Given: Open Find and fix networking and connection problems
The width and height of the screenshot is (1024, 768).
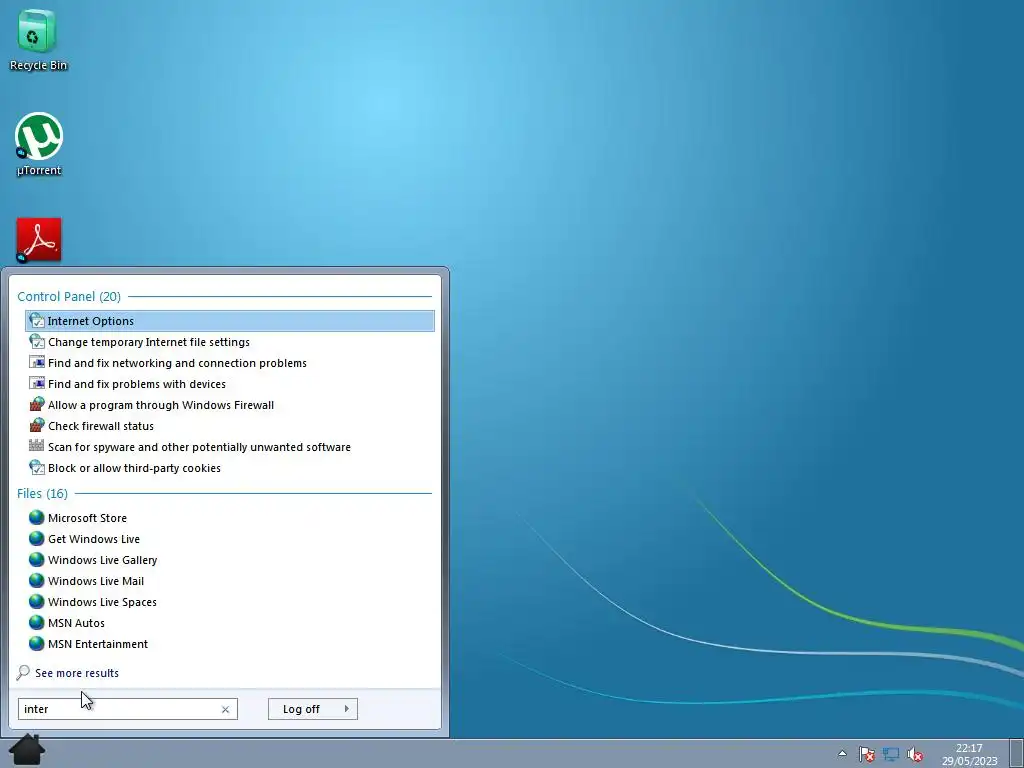Looking at the screenshot, I should [230, 362].
